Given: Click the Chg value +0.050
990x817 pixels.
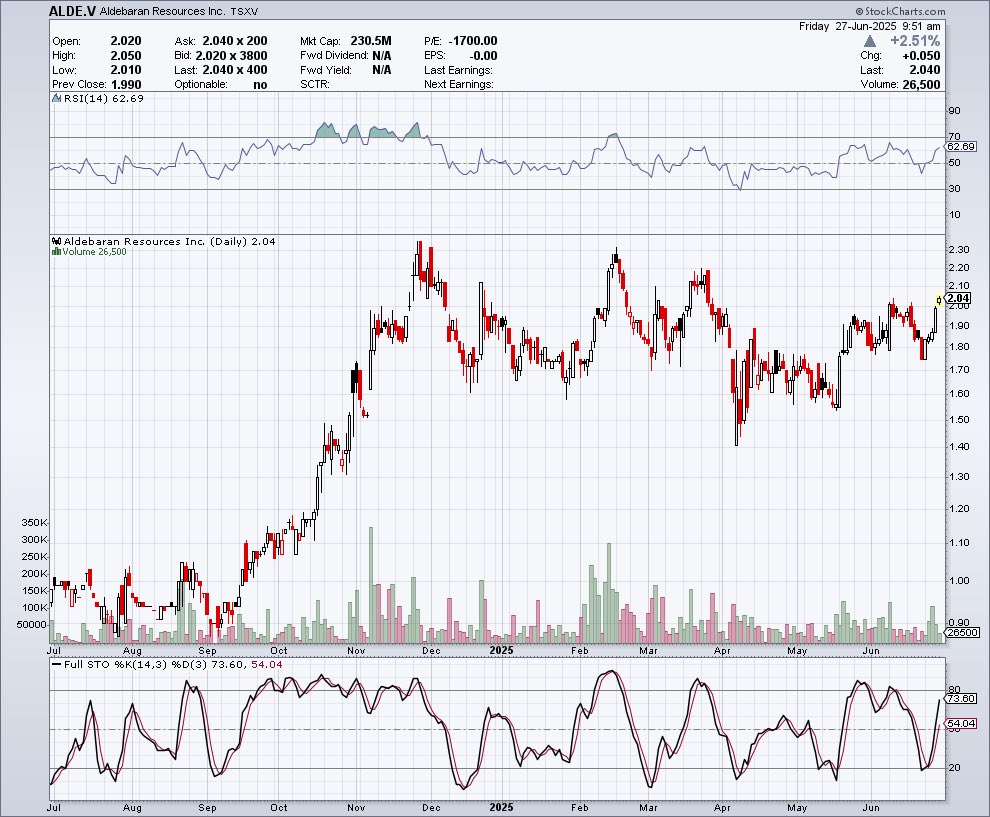Looking at the screenshot, I should (921, 56).
